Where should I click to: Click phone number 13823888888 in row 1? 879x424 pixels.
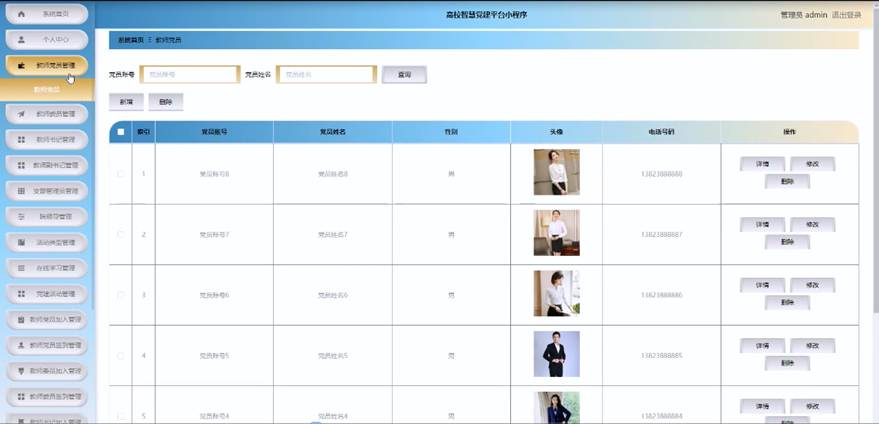tap(661, 174)
